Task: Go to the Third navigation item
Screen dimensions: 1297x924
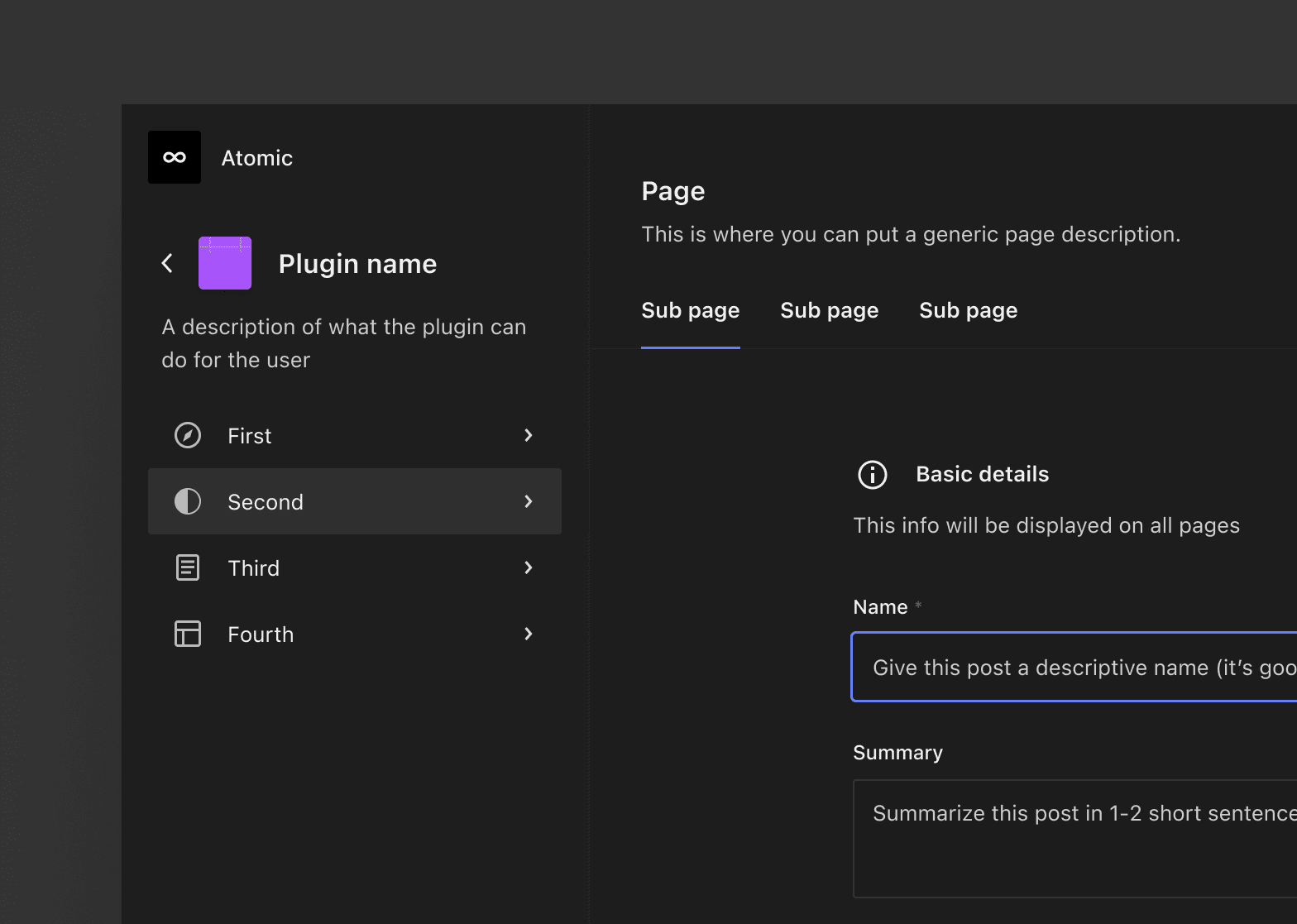Action: tap(254, 568)
